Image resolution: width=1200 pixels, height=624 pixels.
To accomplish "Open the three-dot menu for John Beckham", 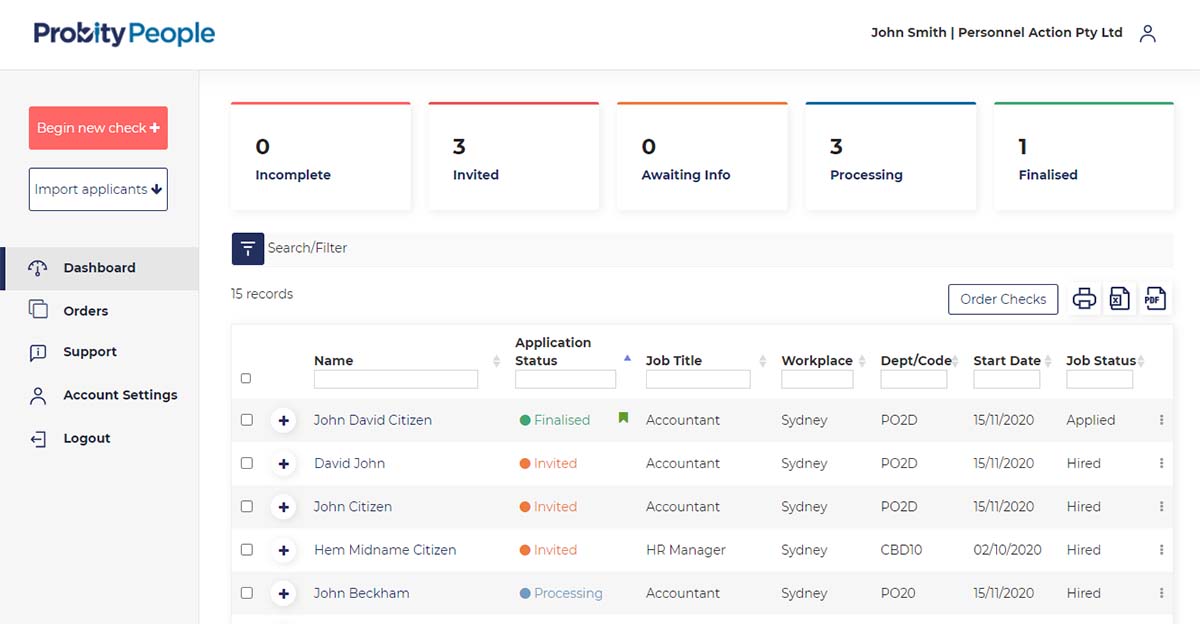I will pyautogui.click(x=1161, y=593).
